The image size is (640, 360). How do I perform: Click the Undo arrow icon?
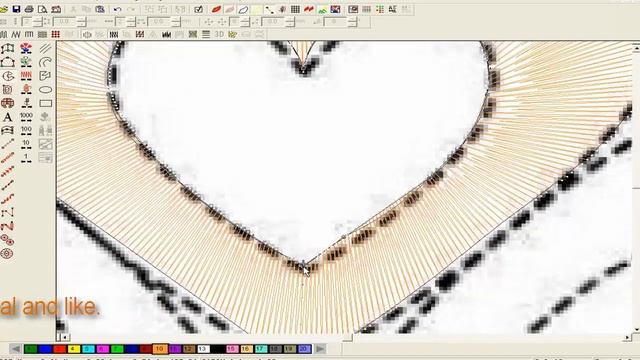coord(117,9)
